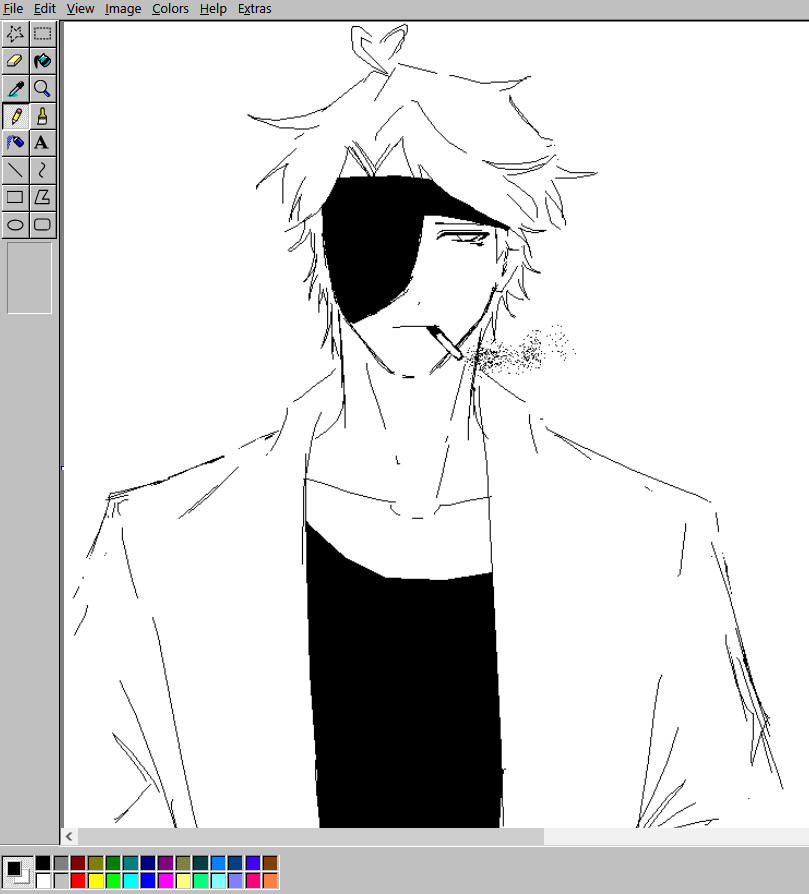This screenshot has height=894, width=809.
Task: Select the Magnifier tool
Action: [43, 88]
